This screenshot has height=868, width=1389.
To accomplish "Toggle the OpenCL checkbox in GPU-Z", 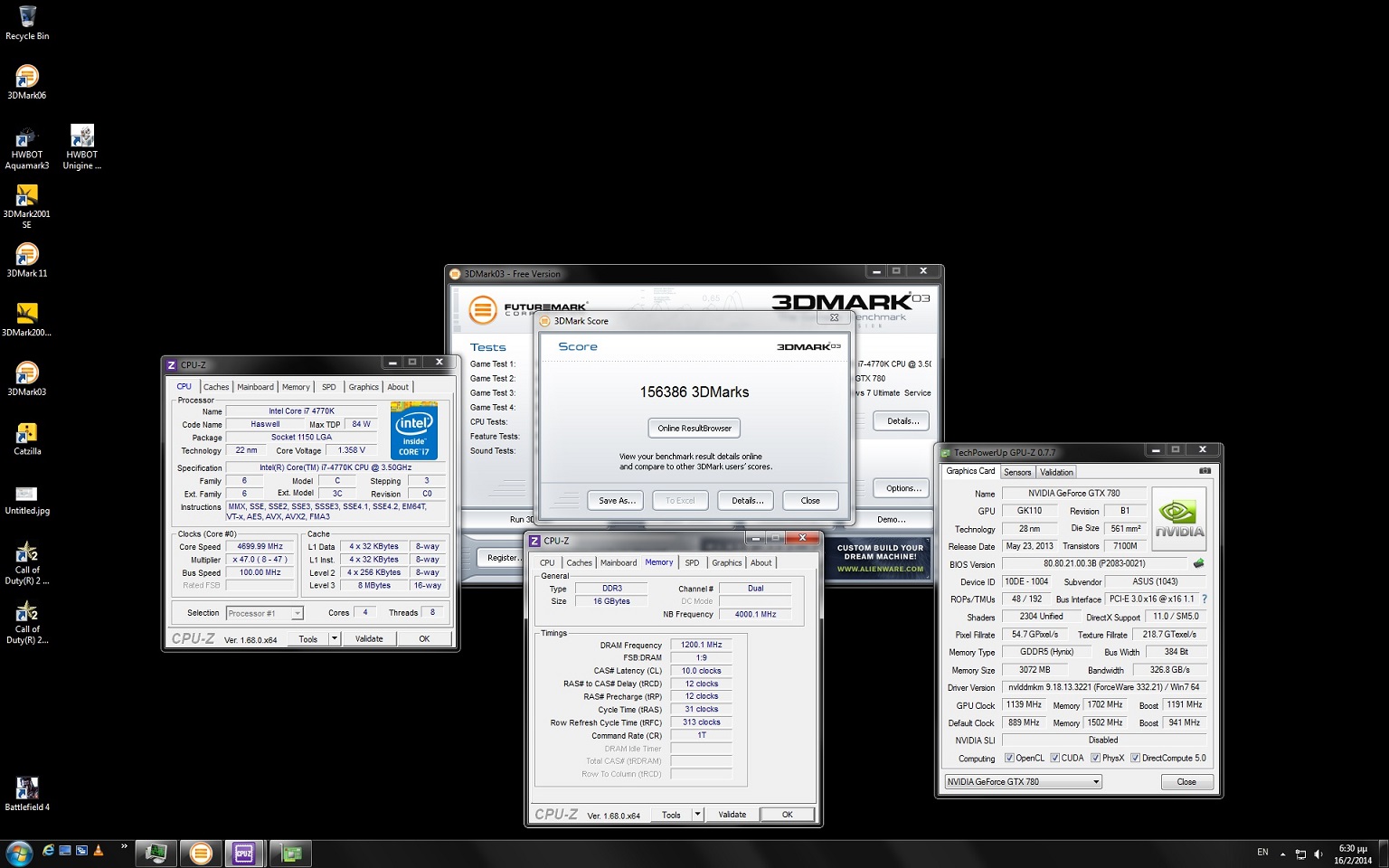I will point(1009,758).
